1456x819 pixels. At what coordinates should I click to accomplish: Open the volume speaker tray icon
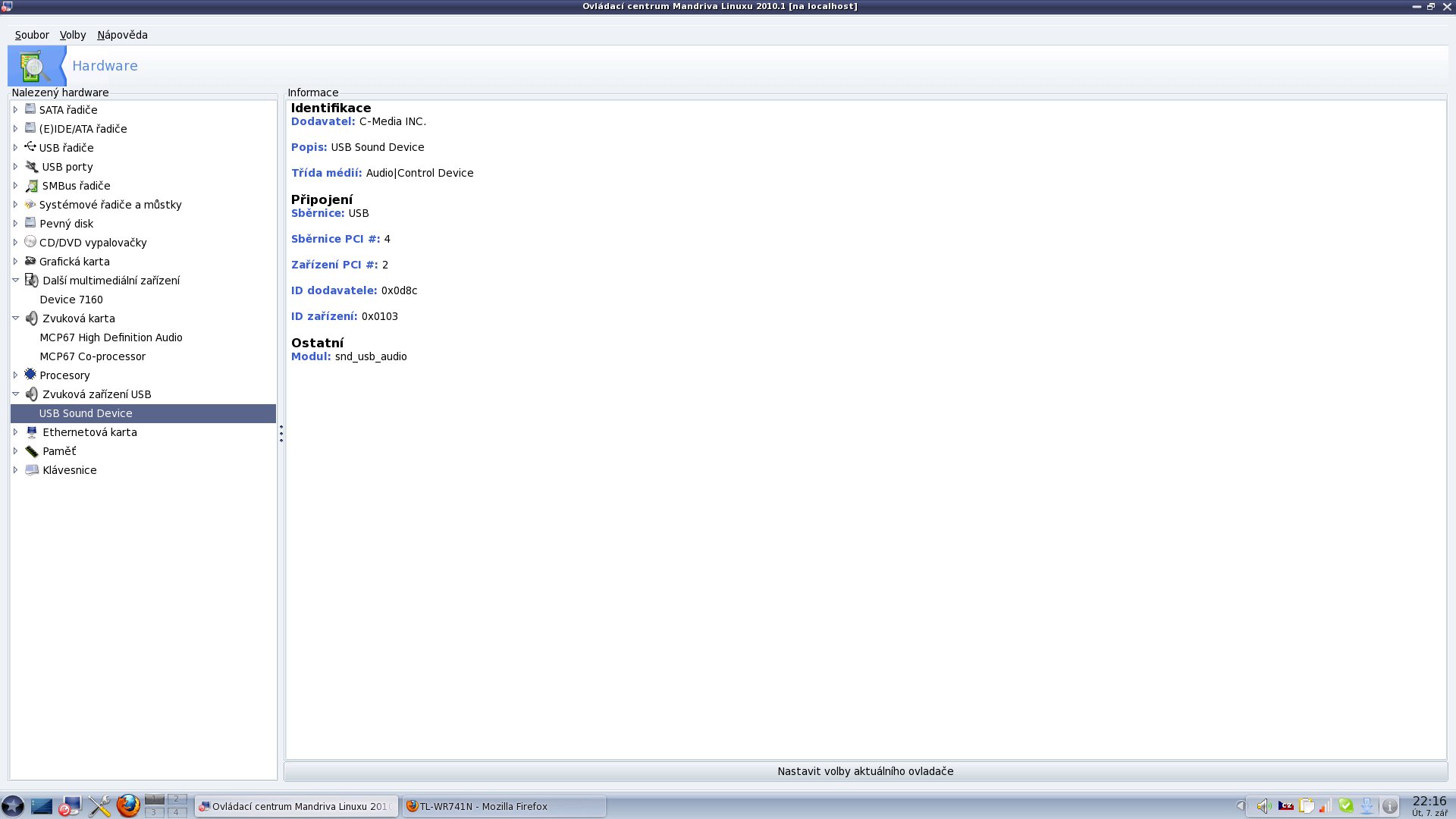coord(1263,806)
